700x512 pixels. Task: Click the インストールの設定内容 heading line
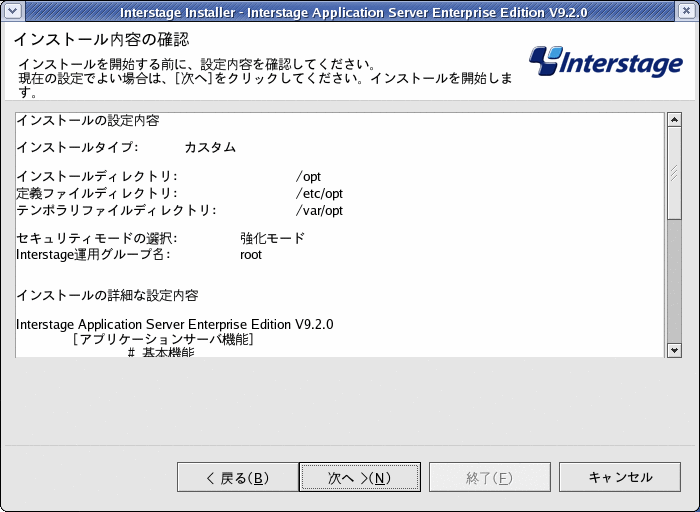[x=88, y=121]
